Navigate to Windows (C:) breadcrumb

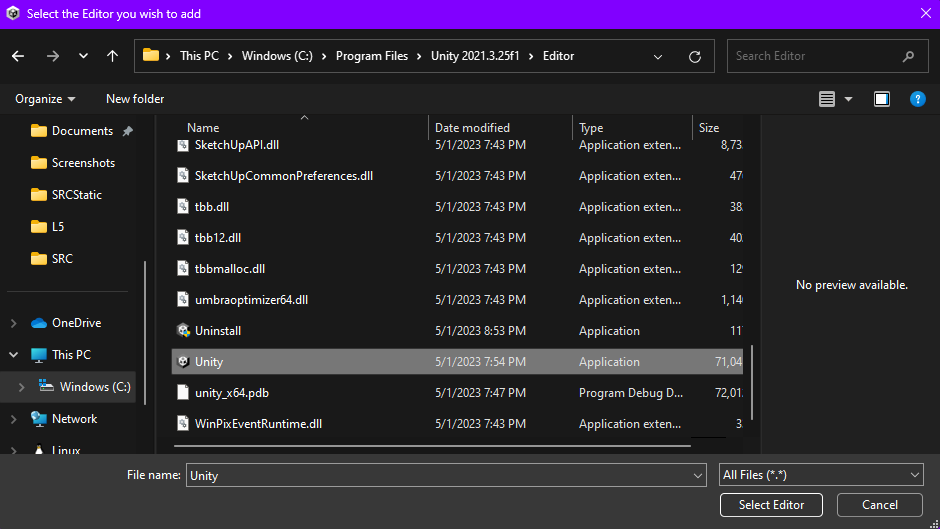point(277,56)
